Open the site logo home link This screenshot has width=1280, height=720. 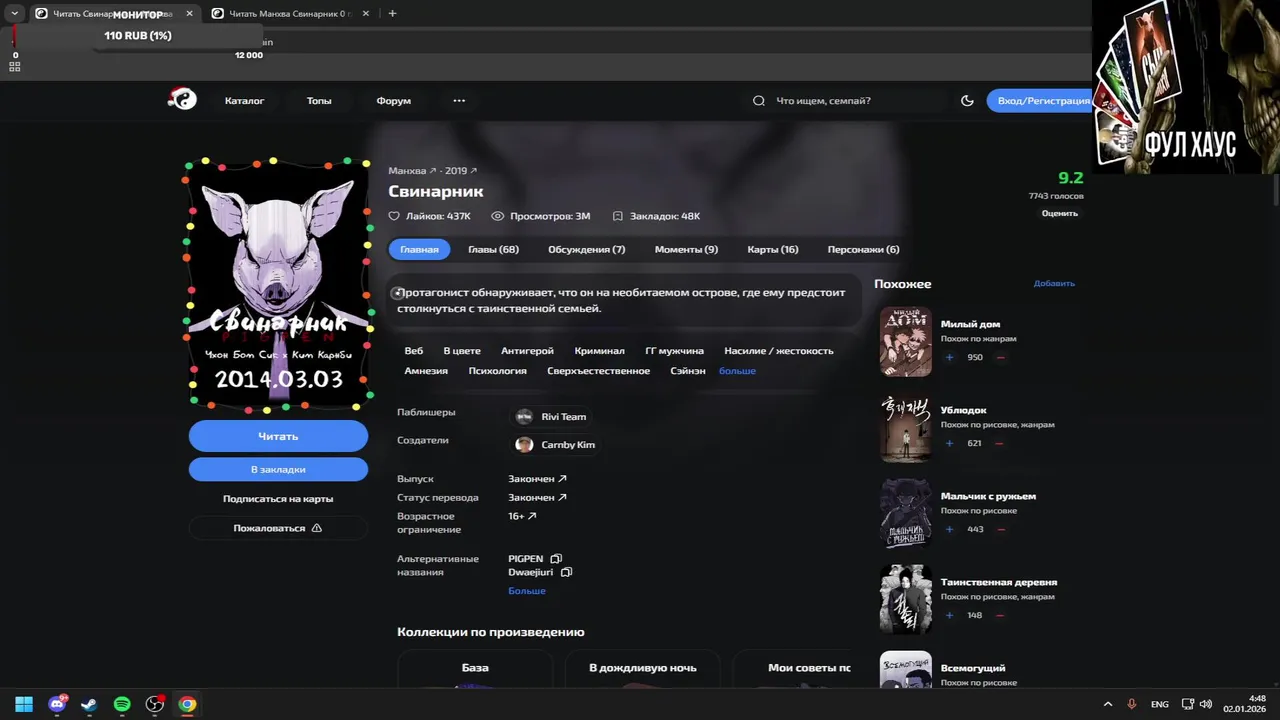182,99
